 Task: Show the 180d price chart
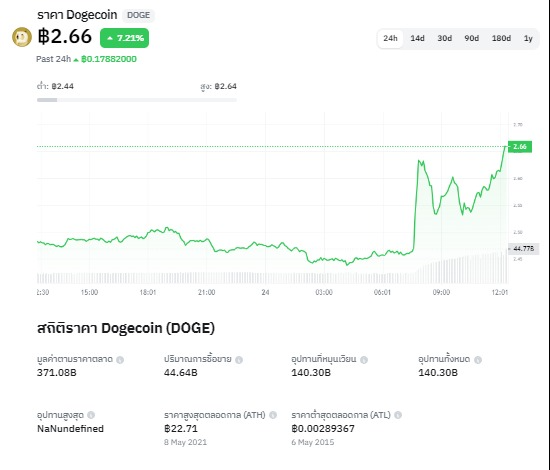501,38
